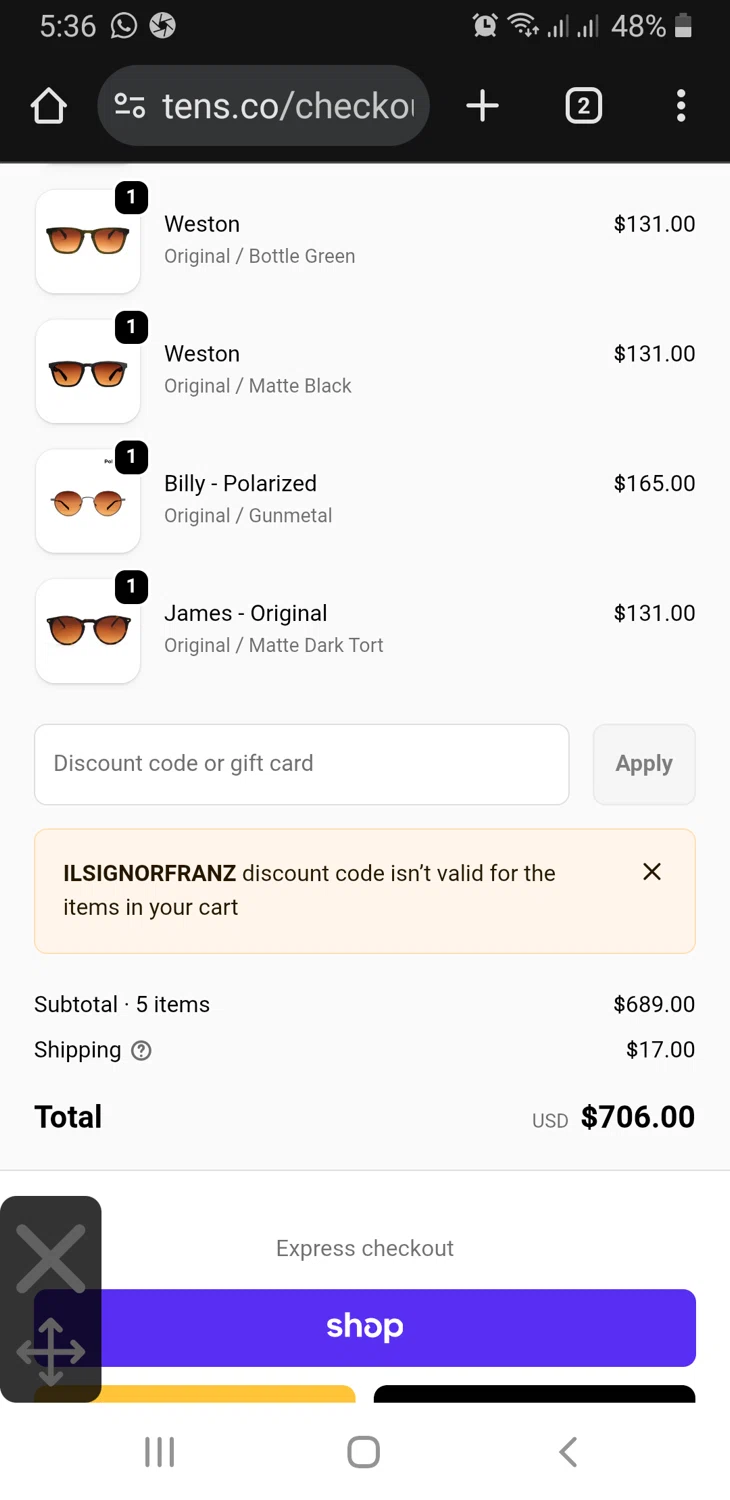Screen dimensions: 730x1500
Task: Click the Apply discount button
Action: pos(644,764)
